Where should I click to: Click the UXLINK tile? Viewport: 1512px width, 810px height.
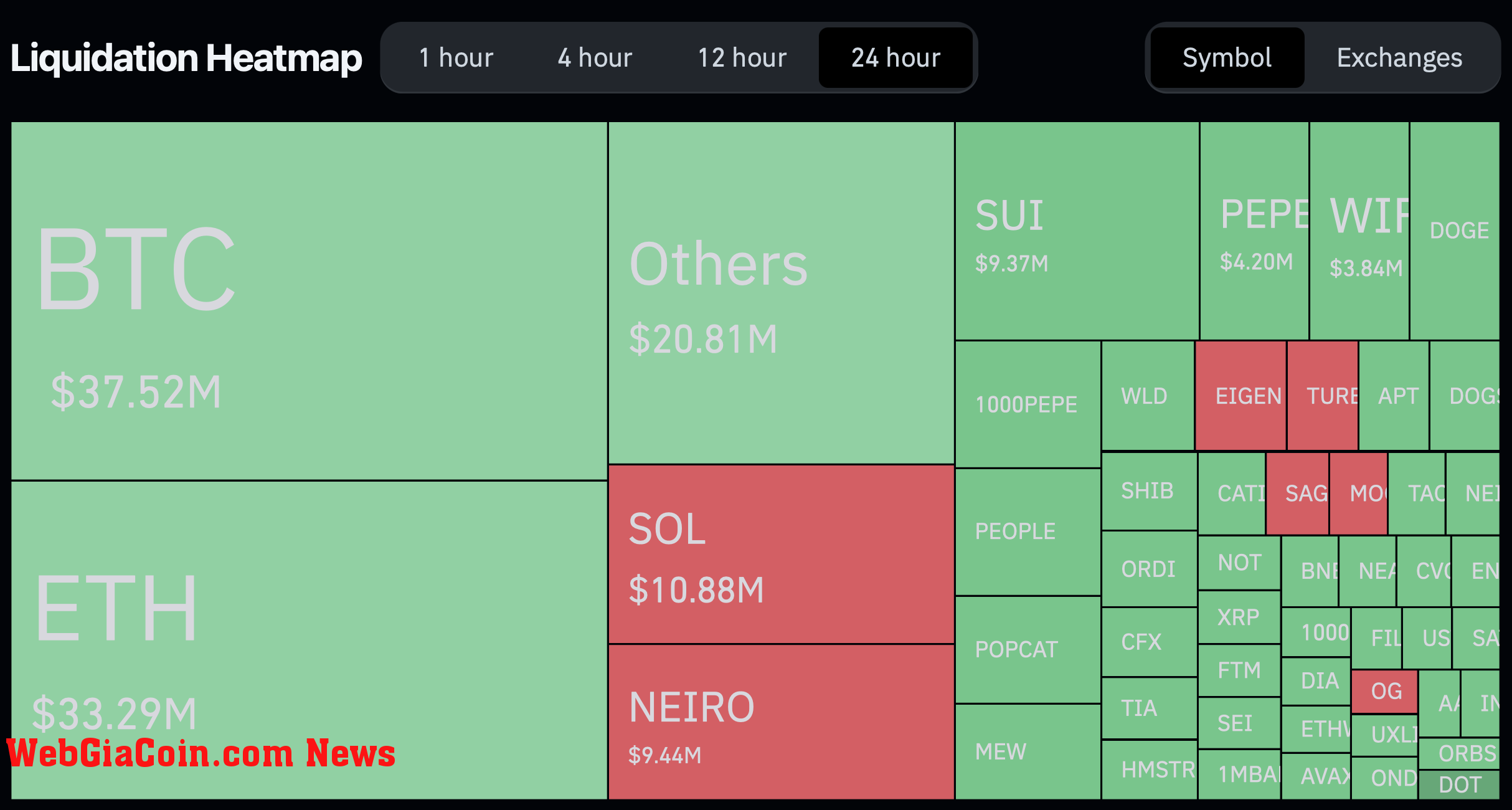pyautogui.click(x=1385, y=735)
